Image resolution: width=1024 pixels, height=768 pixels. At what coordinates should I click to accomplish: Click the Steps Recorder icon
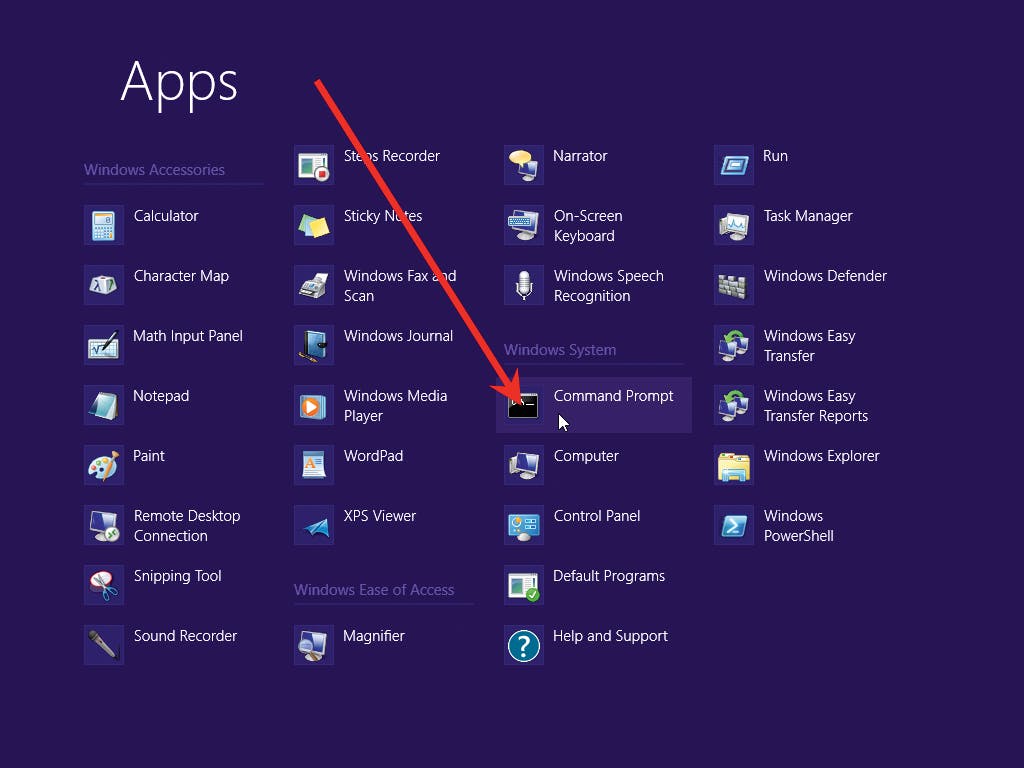[x=314, y=165]
